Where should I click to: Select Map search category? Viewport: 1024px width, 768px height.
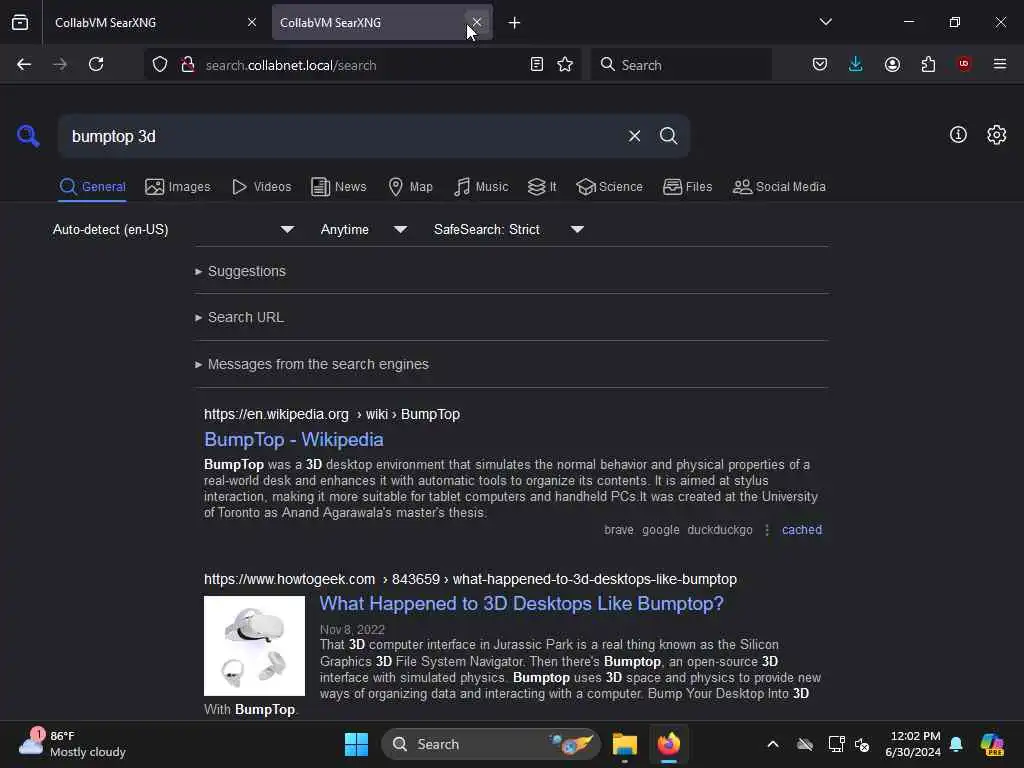click(410, 187)
